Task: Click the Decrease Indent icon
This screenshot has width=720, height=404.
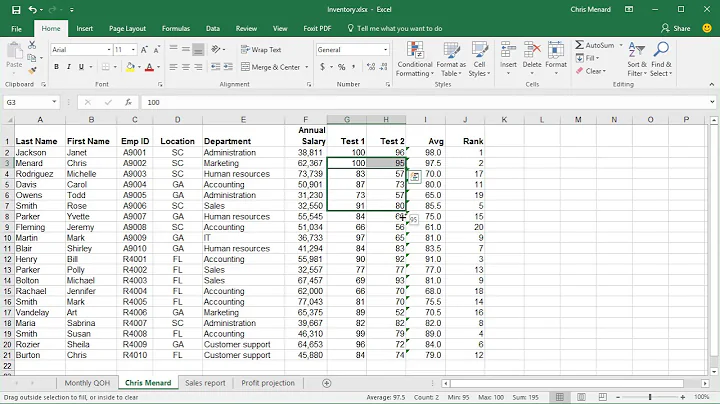Action: (215, 67)
